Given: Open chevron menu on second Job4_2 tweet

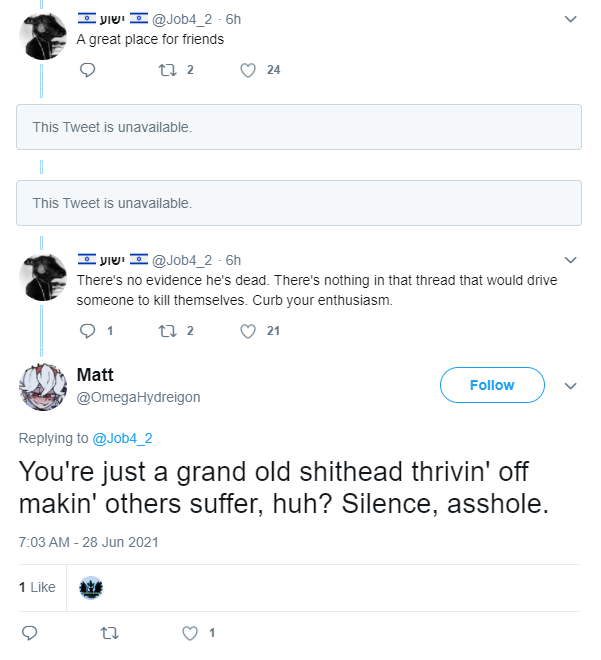Looking at the screenshot, I should (x=570, y=260).
